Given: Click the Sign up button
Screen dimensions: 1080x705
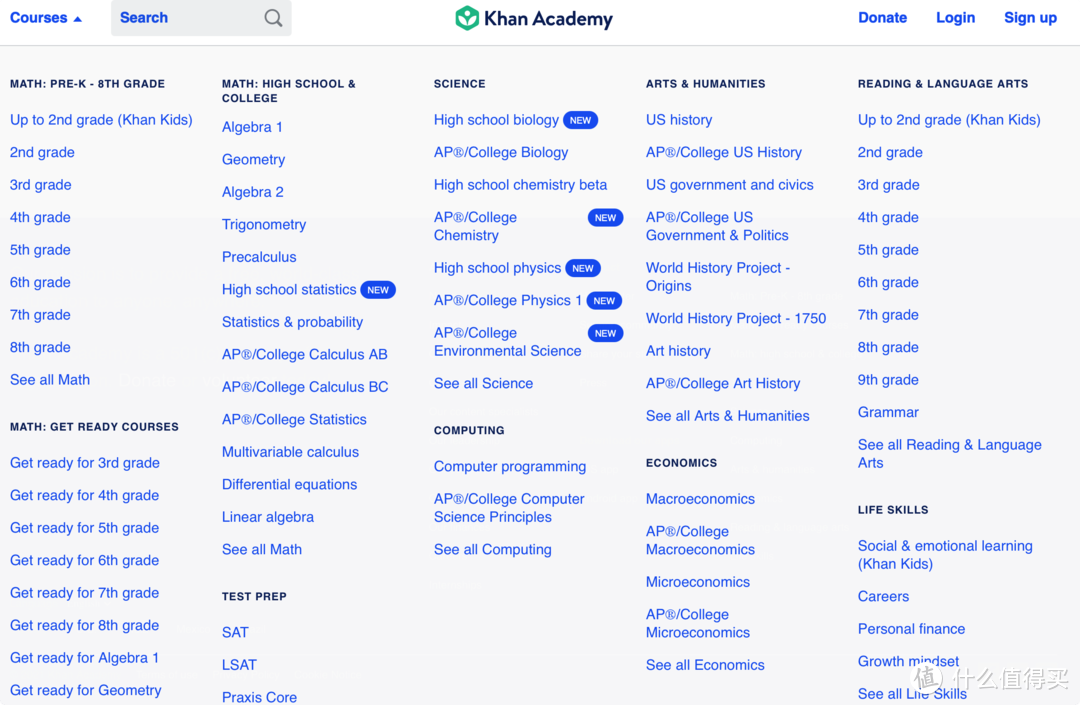Looking at the screenshot, I should coord(1030,18).
